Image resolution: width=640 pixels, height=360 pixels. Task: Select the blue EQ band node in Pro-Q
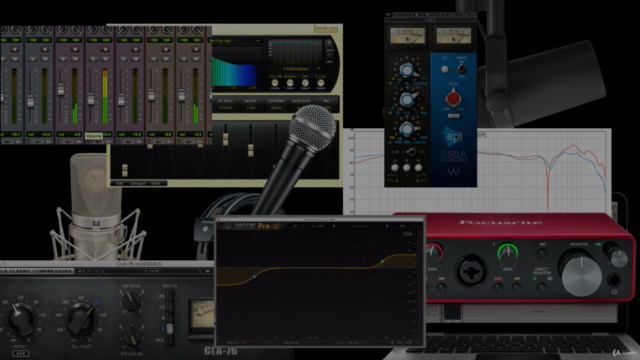click(x=254, y=277)
